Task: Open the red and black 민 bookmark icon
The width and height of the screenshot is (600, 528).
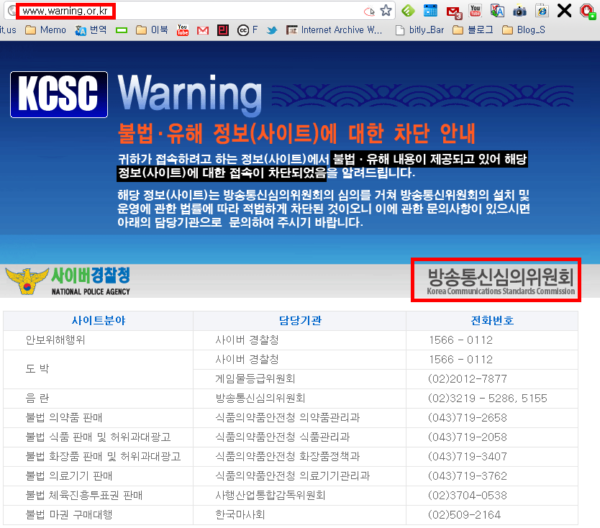Action: tap(223, 30)
